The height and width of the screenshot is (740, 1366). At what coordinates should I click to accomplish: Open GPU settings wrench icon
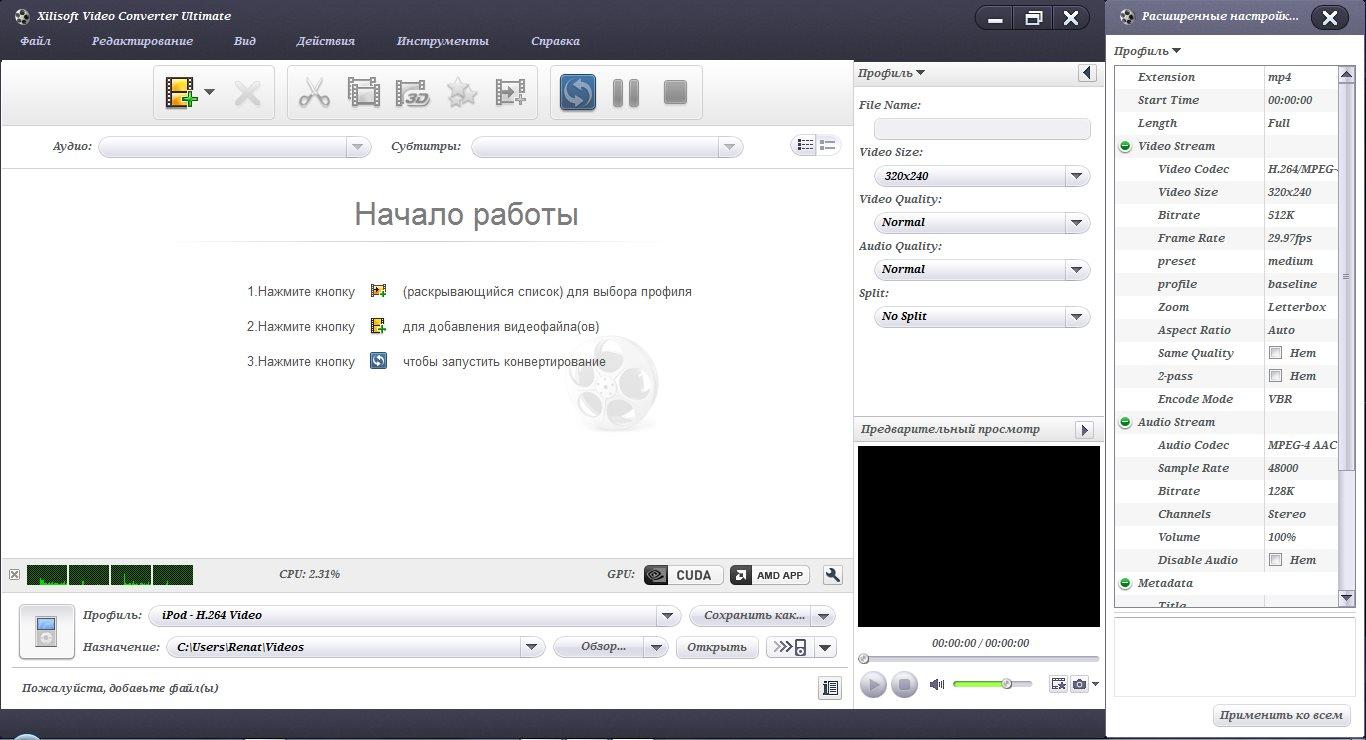click(832, 575)
